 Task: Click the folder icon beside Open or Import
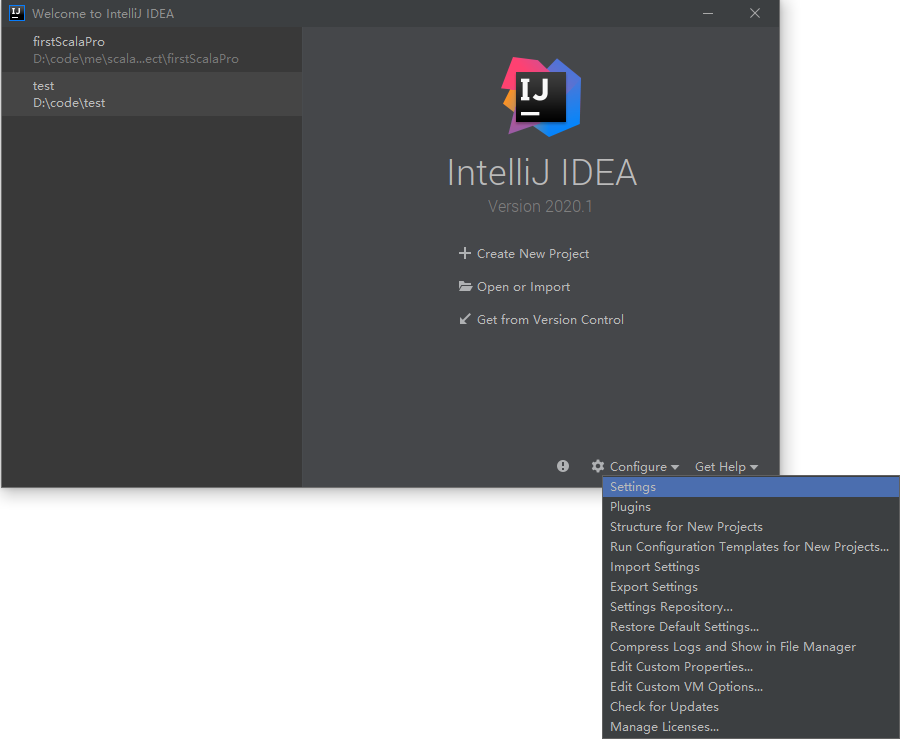pyautogui.click(x=465, y=286)
